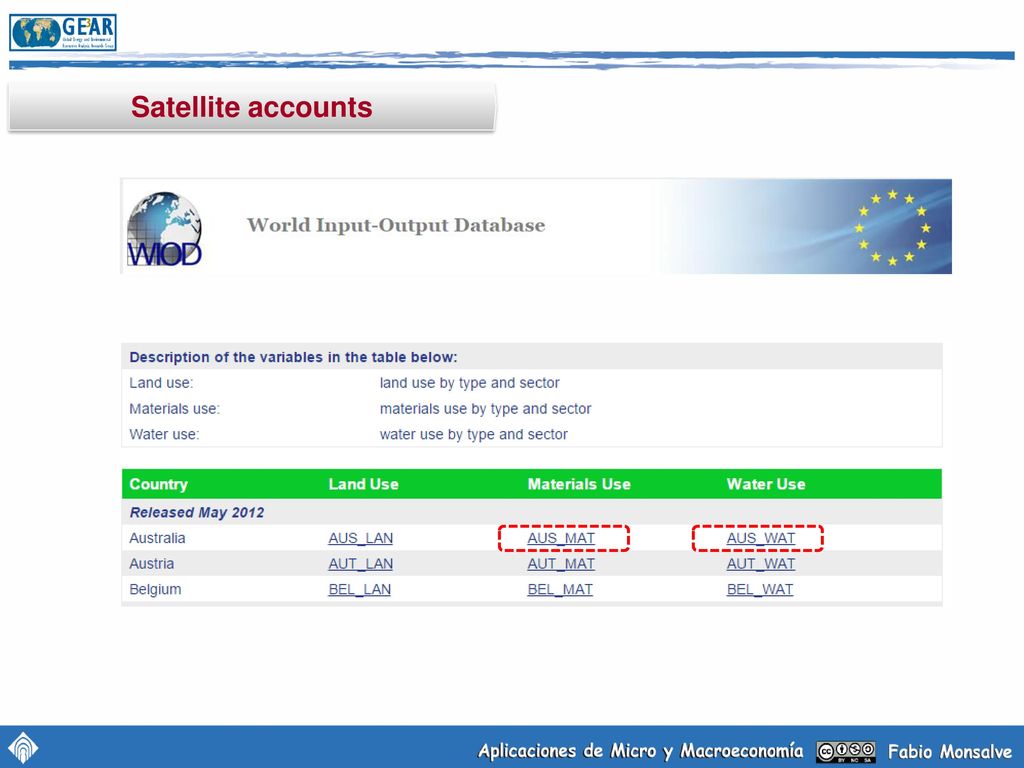
Task: Open the BEL_WAT link for Belgium
Action: tap(760, 589)
